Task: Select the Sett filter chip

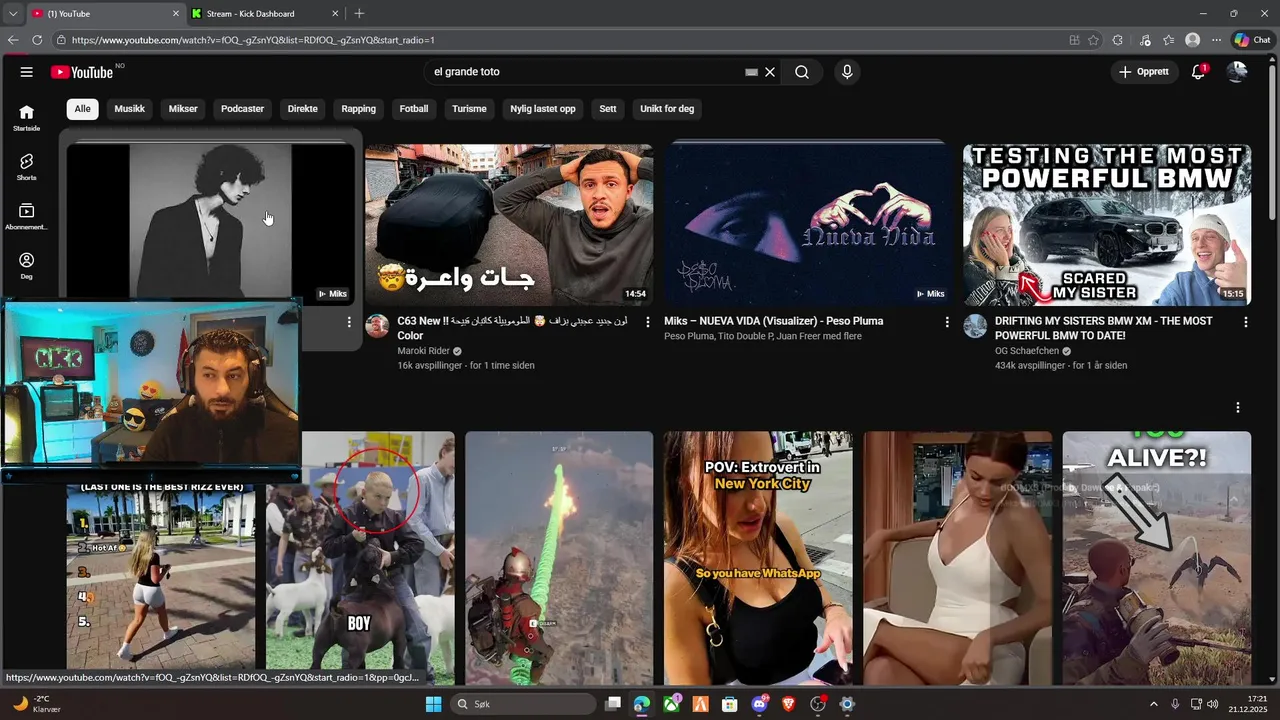Action: [x=608, y=108]
